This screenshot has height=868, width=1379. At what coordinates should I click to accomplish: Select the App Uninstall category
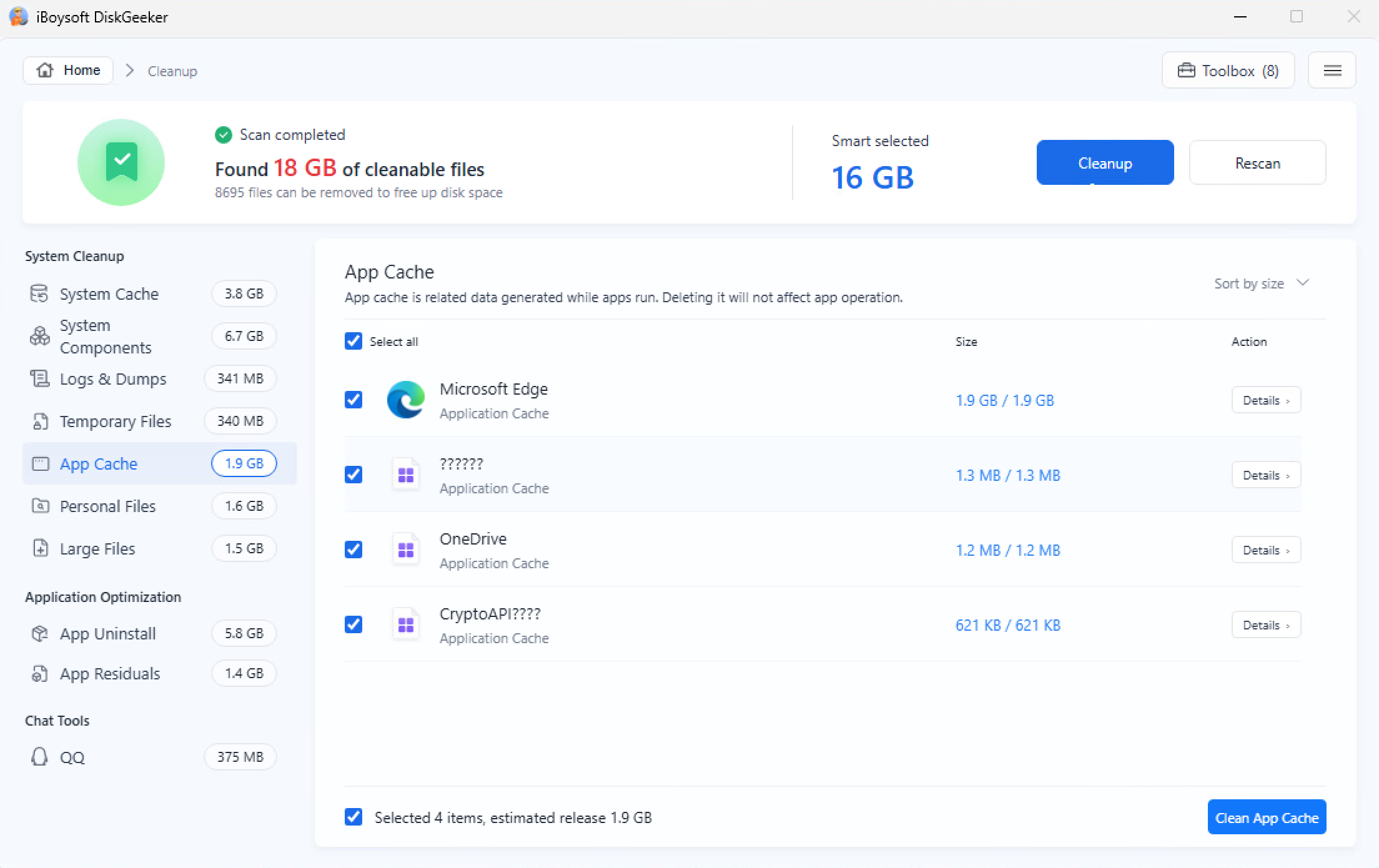point(160,633)
